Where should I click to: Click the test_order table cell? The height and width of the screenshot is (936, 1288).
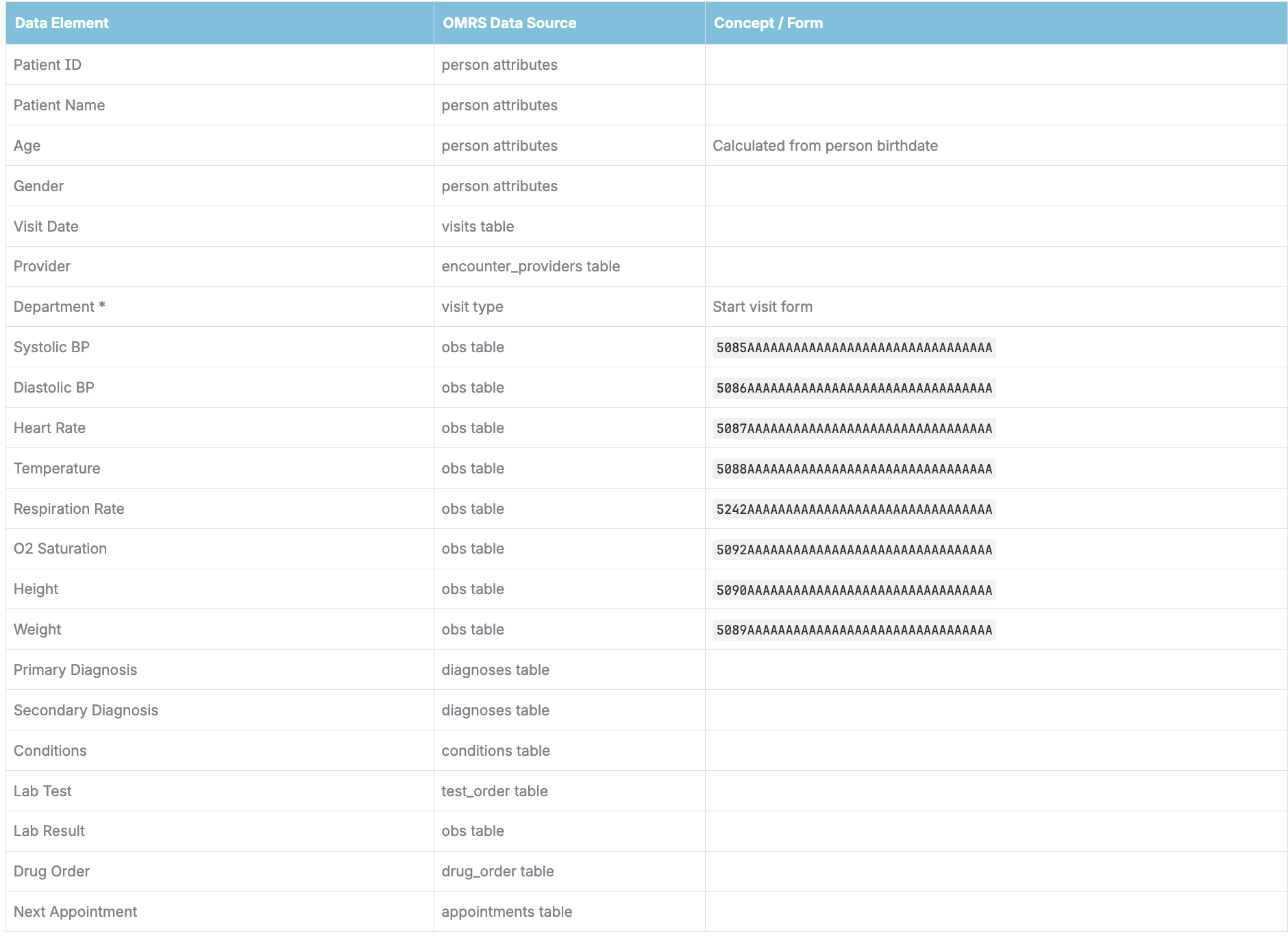coord(494,791)
